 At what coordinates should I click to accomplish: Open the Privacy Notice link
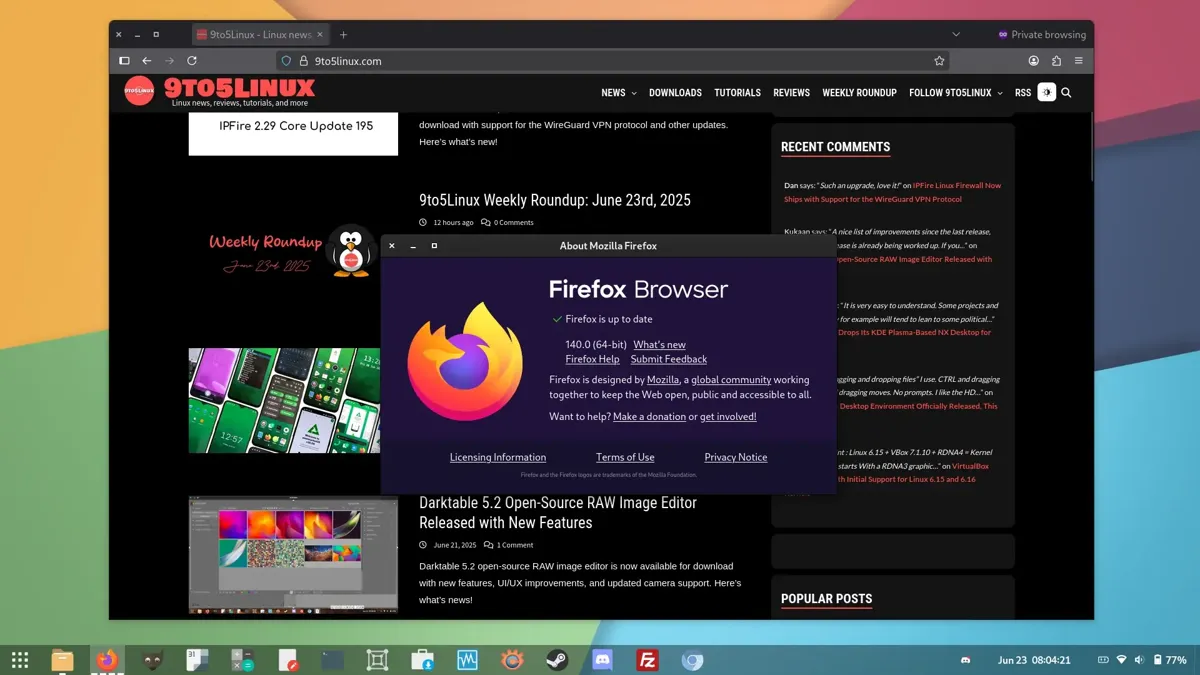coord(735,457)
